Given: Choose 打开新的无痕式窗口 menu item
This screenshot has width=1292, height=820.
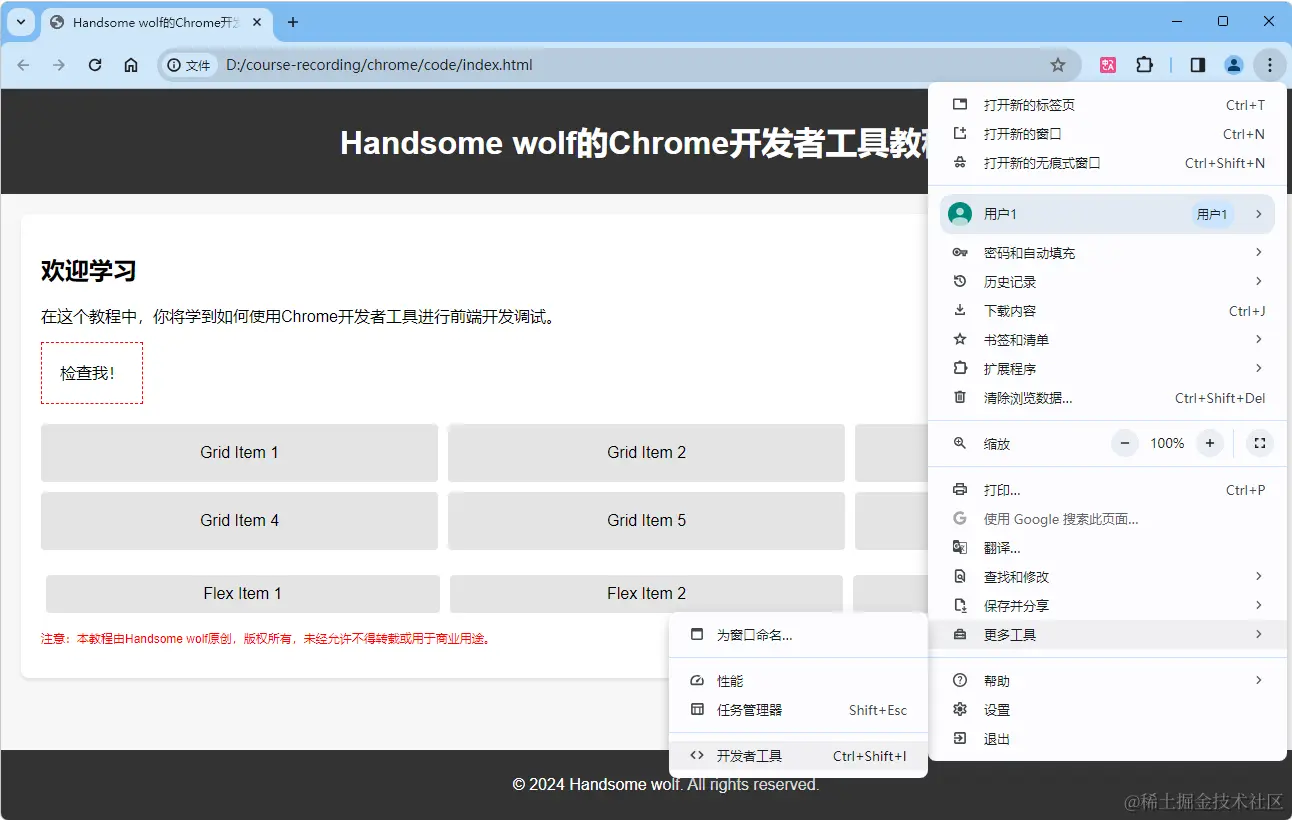Looking at the screenshot, I should coord(1107,163).
